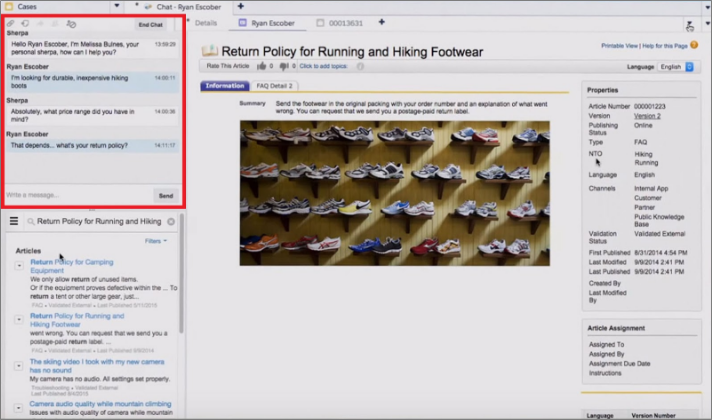
Task: Click the articles panel vertical scrollbar
Action: tap(181, 275)
